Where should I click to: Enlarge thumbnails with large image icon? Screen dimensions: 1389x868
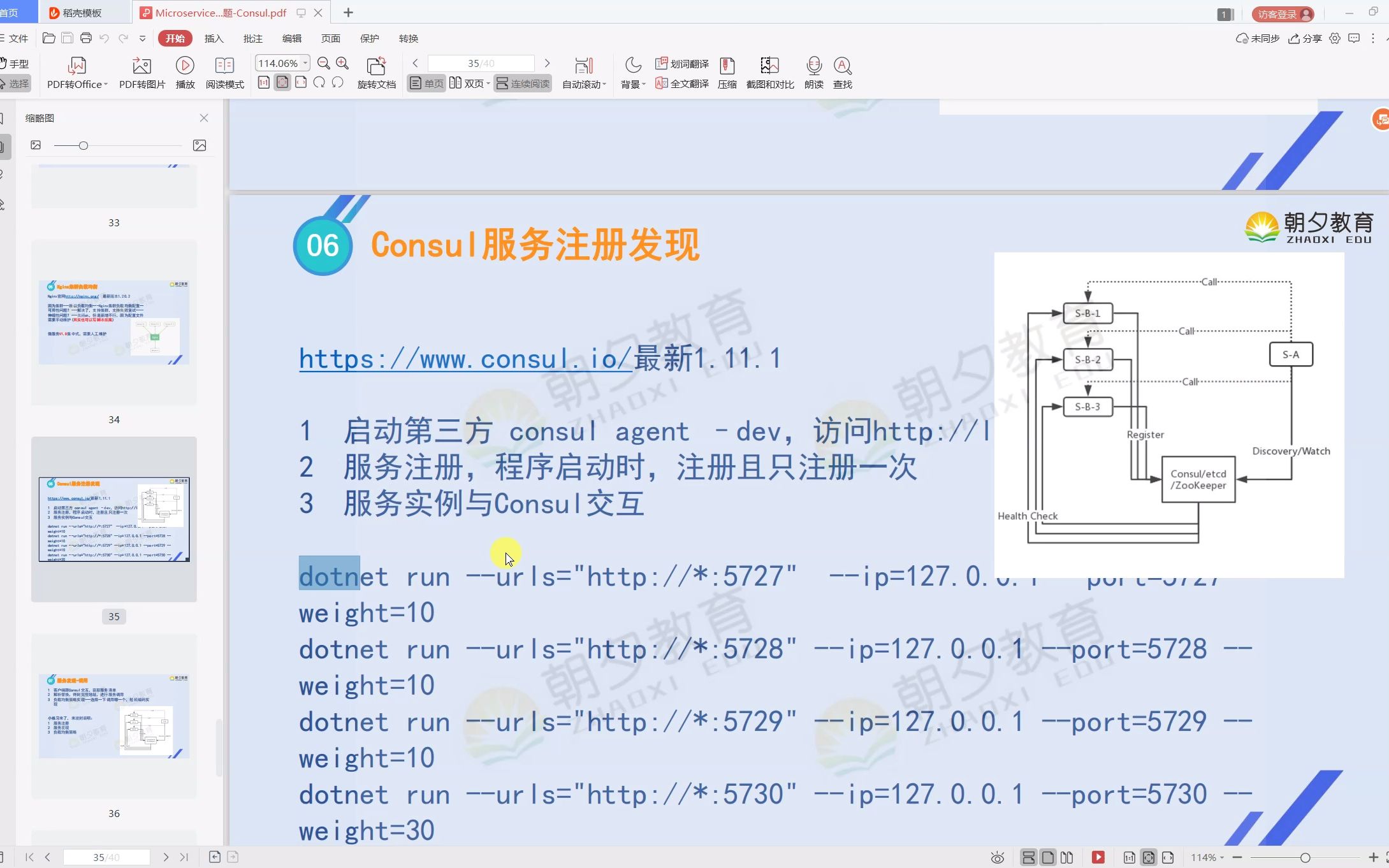point(200,145)
